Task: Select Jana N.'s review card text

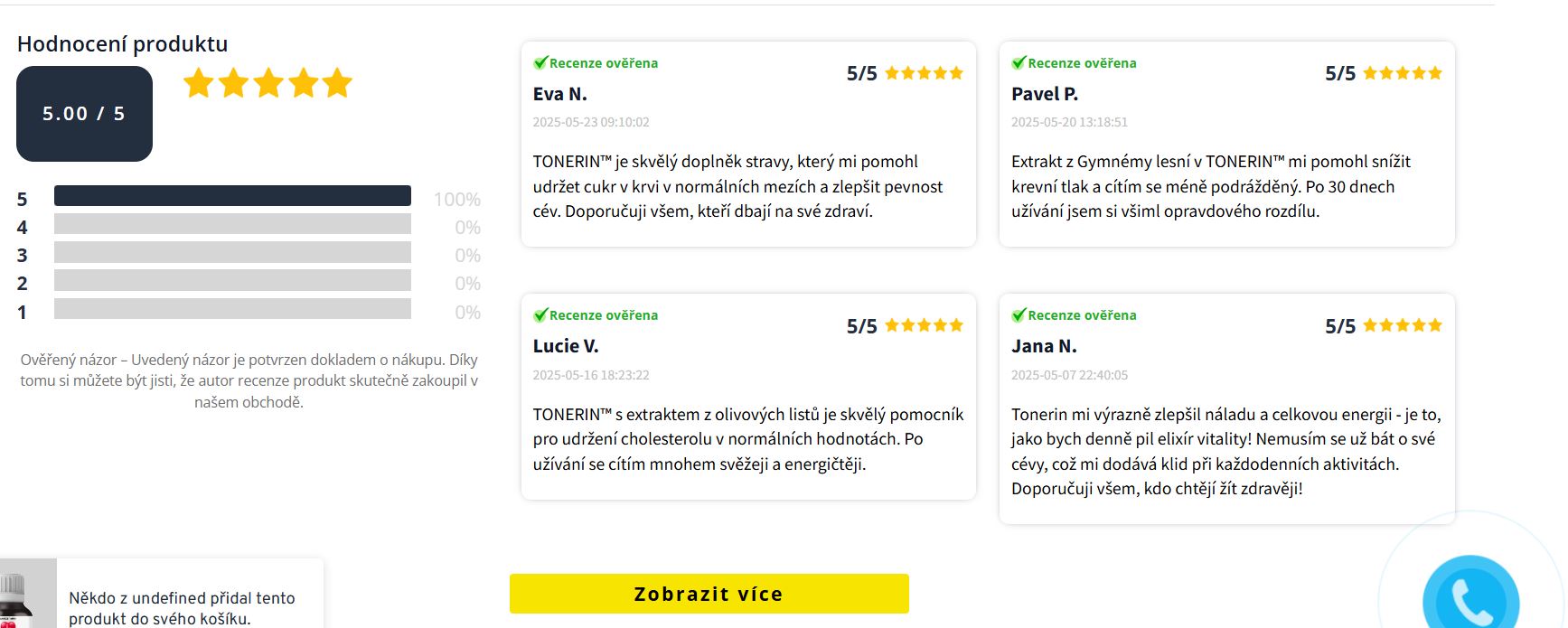Action: point(1225,451)
